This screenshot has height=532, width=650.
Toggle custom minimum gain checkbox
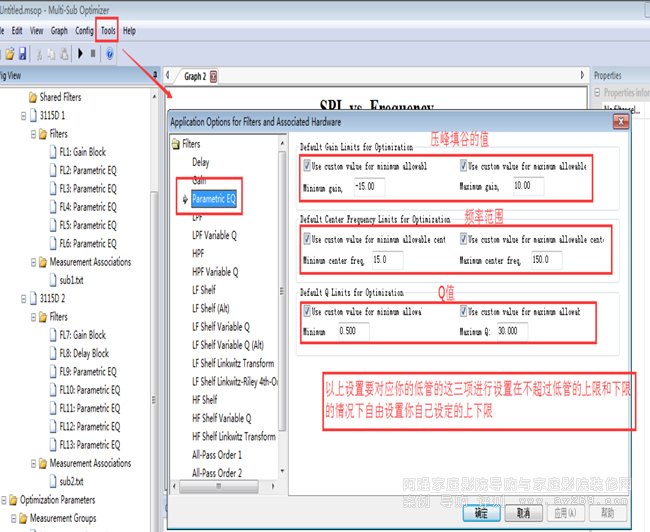click(307, 166)
